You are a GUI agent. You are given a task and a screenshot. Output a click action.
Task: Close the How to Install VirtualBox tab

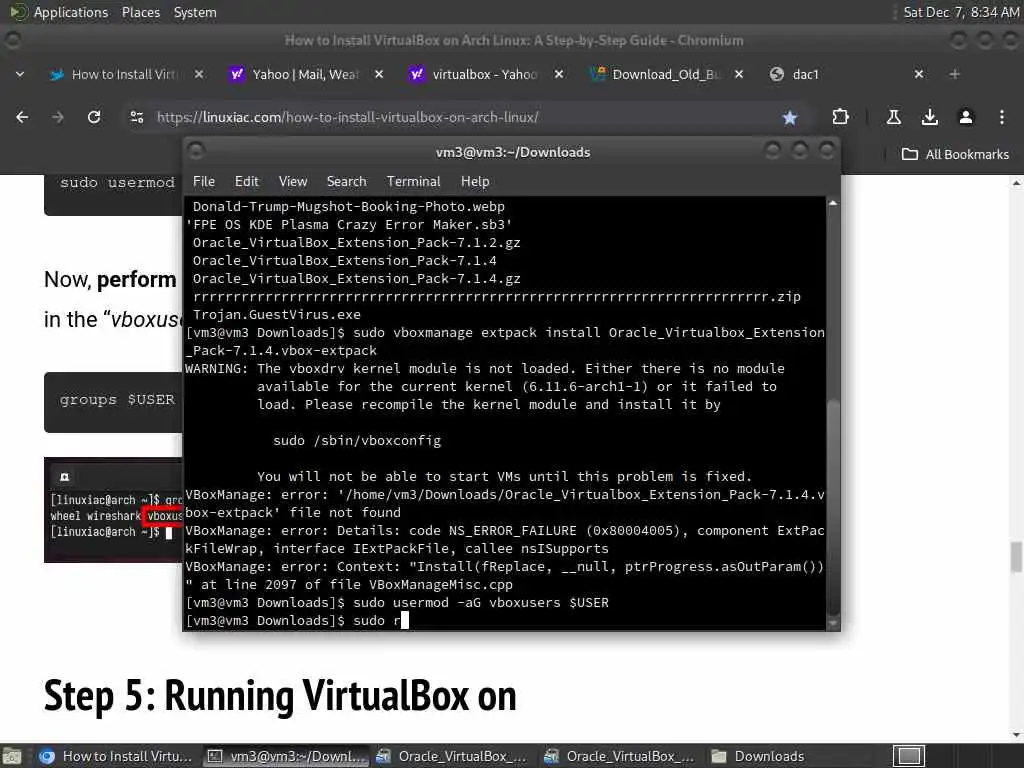(199, 74)
